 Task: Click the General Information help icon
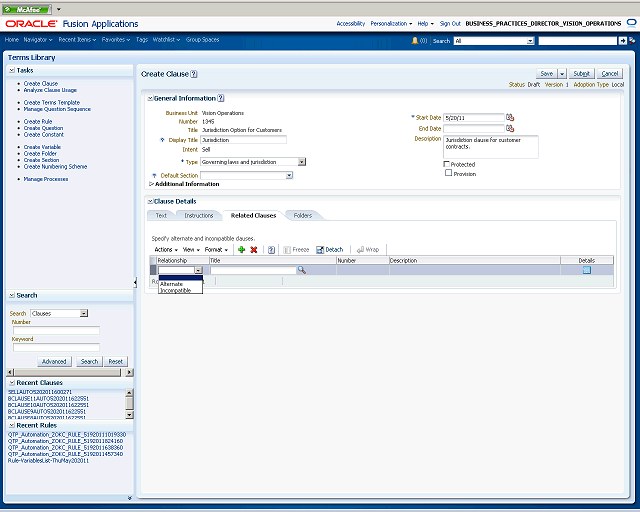(x=220, y=98)
